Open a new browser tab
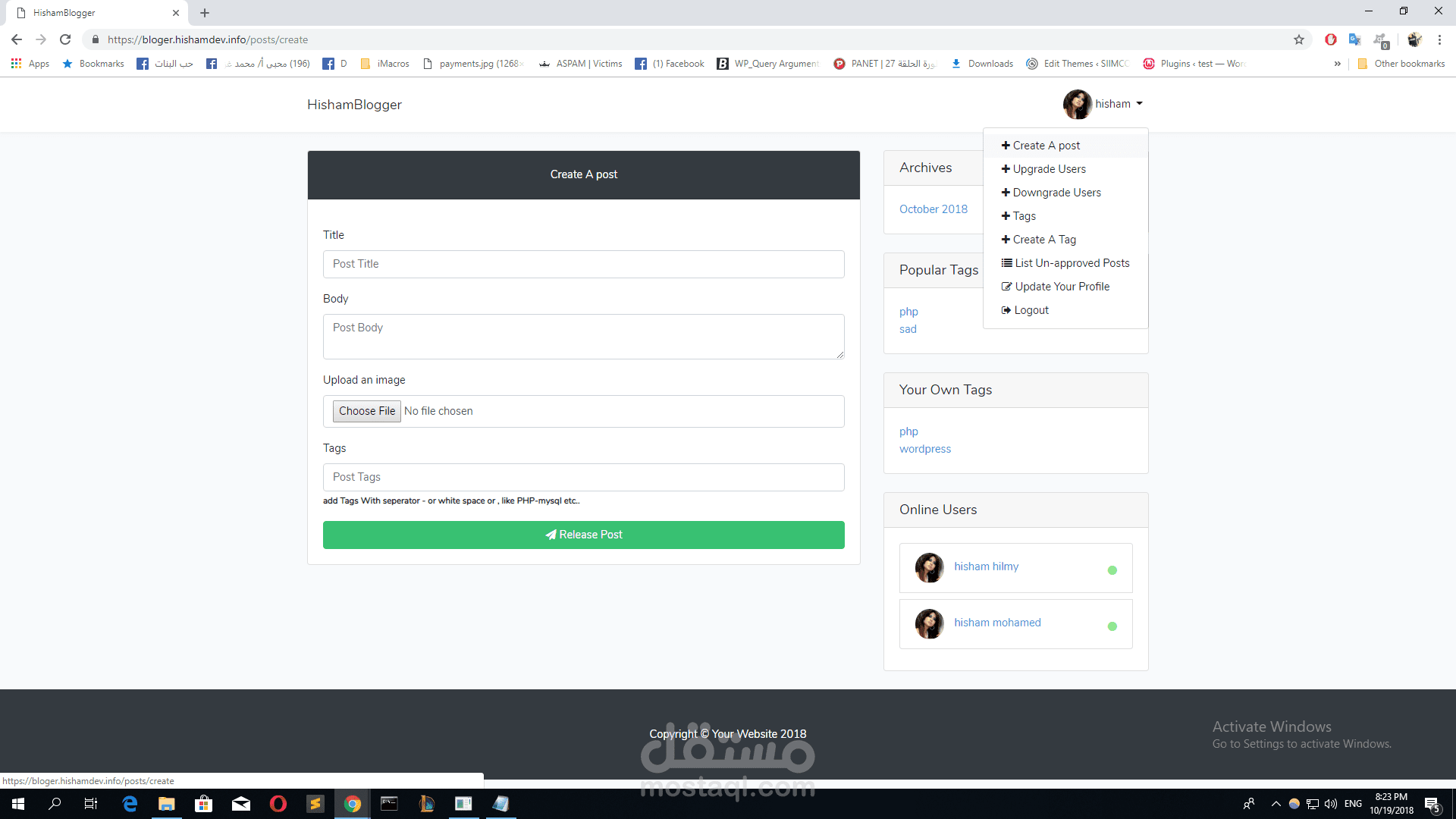1456x819 pixels. [x=205, y=13]
